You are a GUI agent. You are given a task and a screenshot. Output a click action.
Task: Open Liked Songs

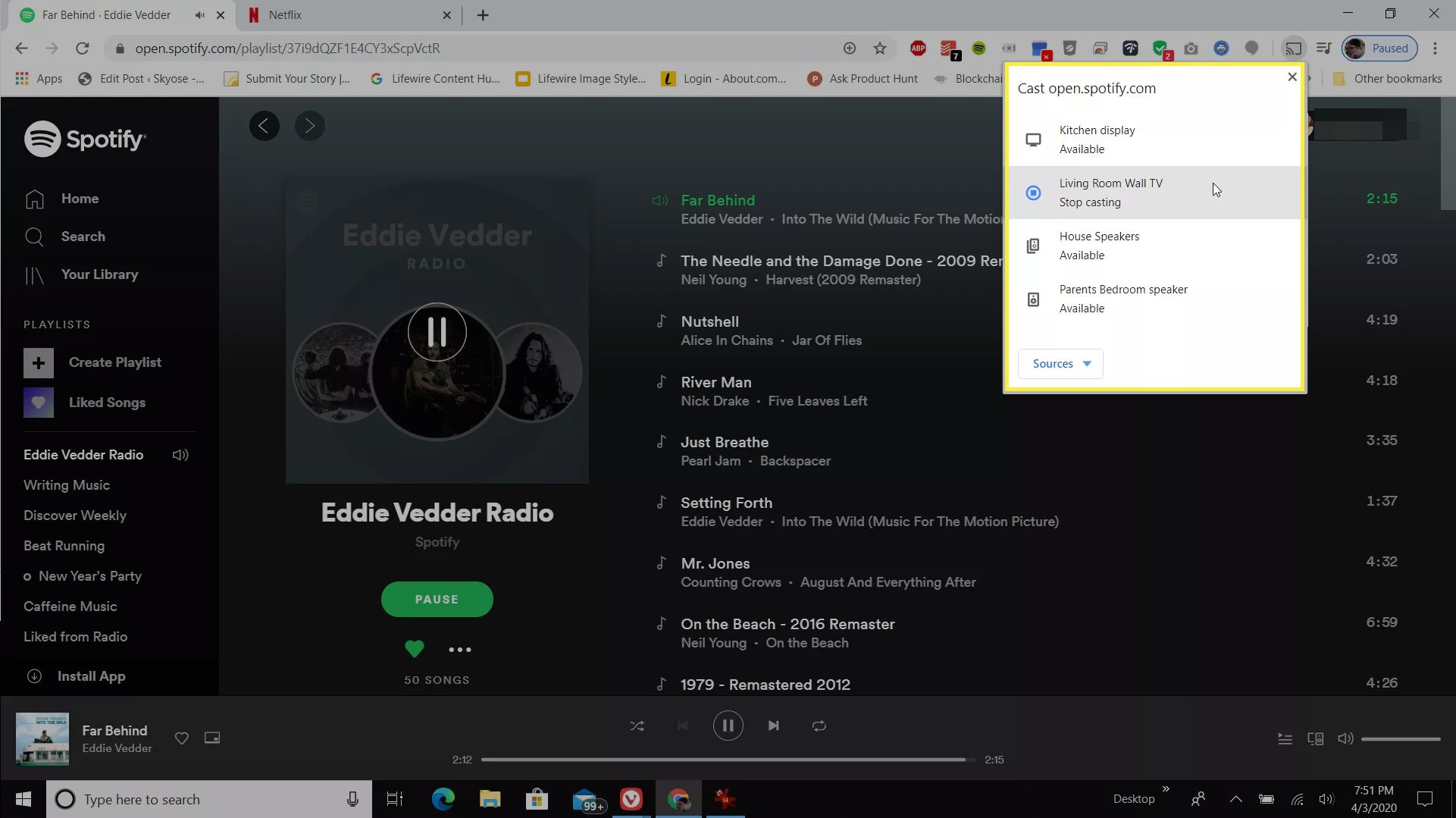click(x=85, y=403)
